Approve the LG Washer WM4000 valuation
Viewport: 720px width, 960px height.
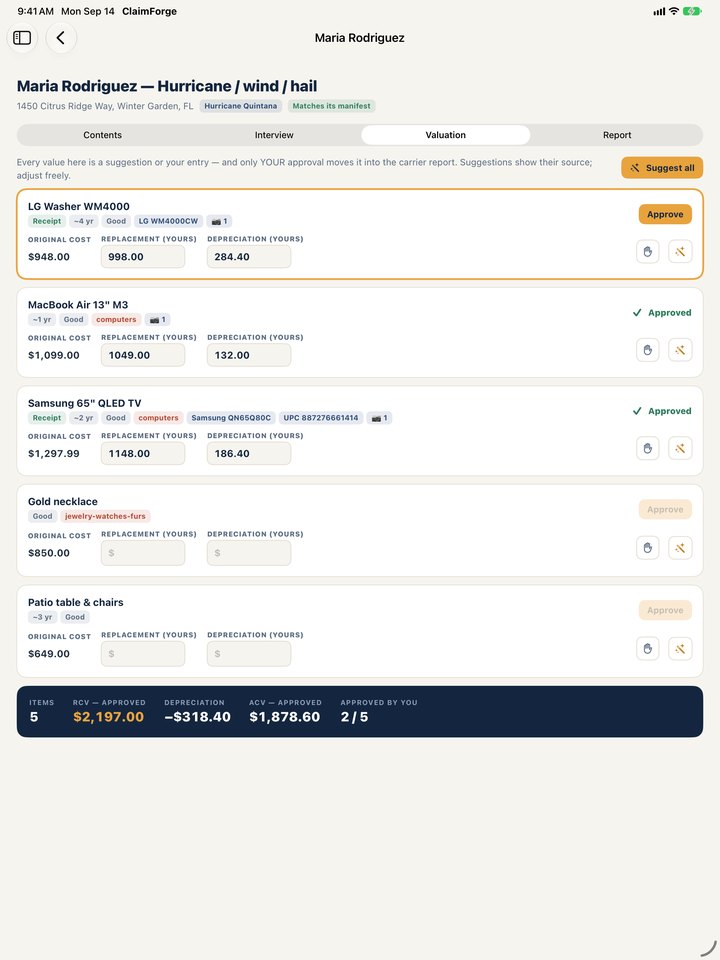click(x=665, y=214)
